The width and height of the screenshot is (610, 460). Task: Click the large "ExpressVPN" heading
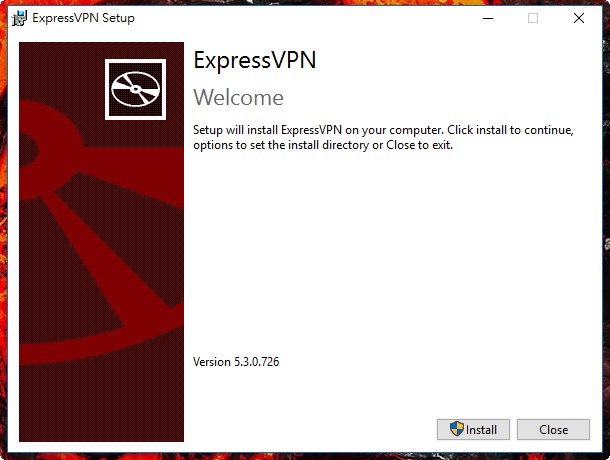[x=254, y=60]
